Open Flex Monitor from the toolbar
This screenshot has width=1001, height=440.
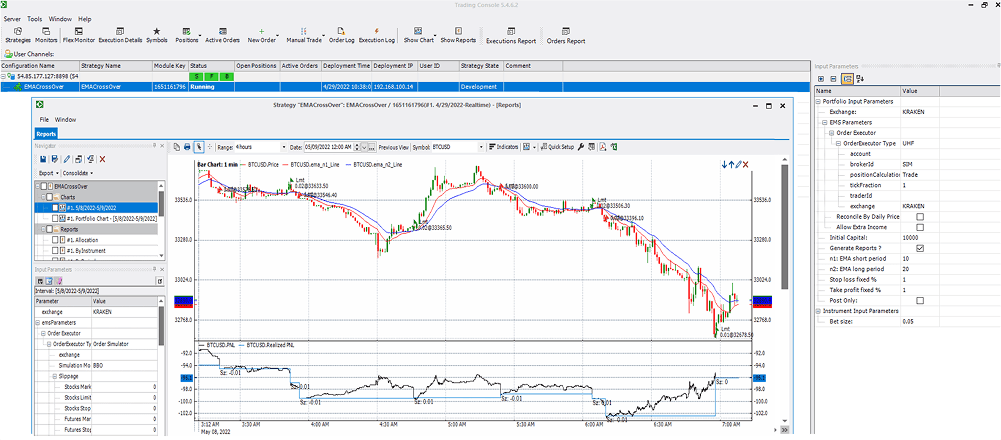pyautogui.click(x=78, y=35)
